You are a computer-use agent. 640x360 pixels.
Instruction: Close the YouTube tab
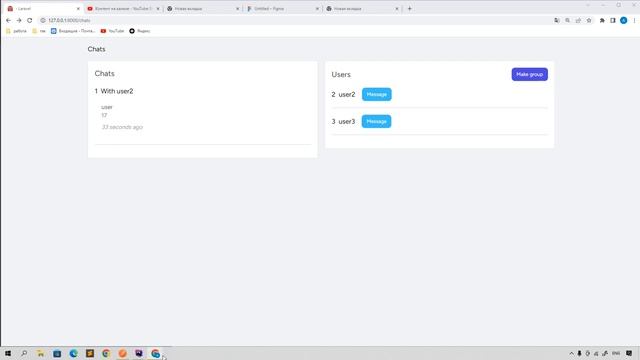[x=158, y=9]
